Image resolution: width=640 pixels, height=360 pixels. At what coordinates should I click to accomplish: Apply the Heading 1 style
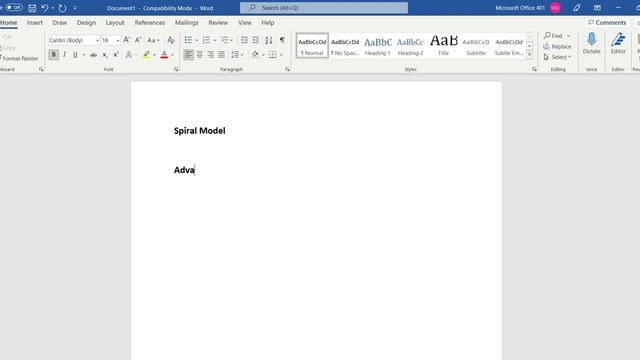tap(378, 46)
